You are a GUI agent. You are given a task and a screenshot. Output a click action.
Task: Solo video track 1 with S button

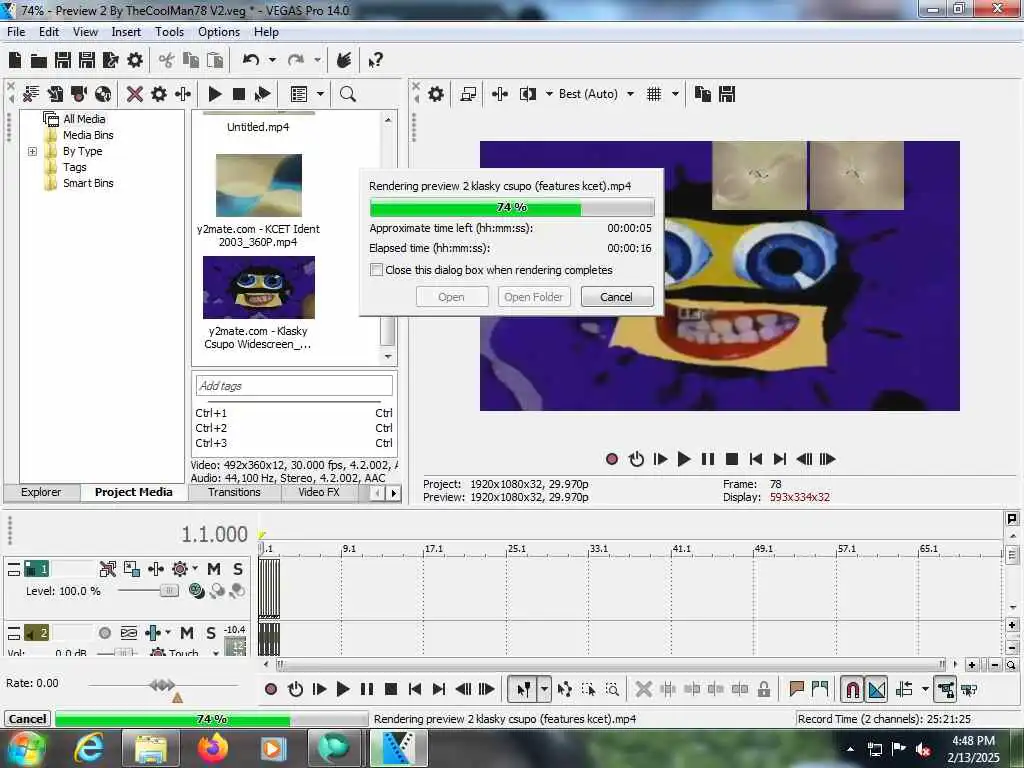[x=238, y=569]
